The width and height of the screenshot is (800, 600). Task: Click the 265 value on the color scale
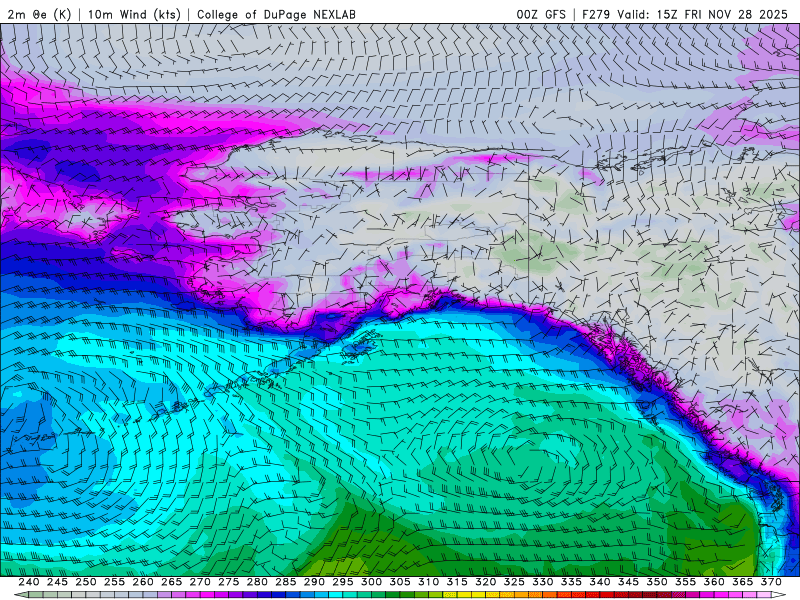[x=171, y=582]
